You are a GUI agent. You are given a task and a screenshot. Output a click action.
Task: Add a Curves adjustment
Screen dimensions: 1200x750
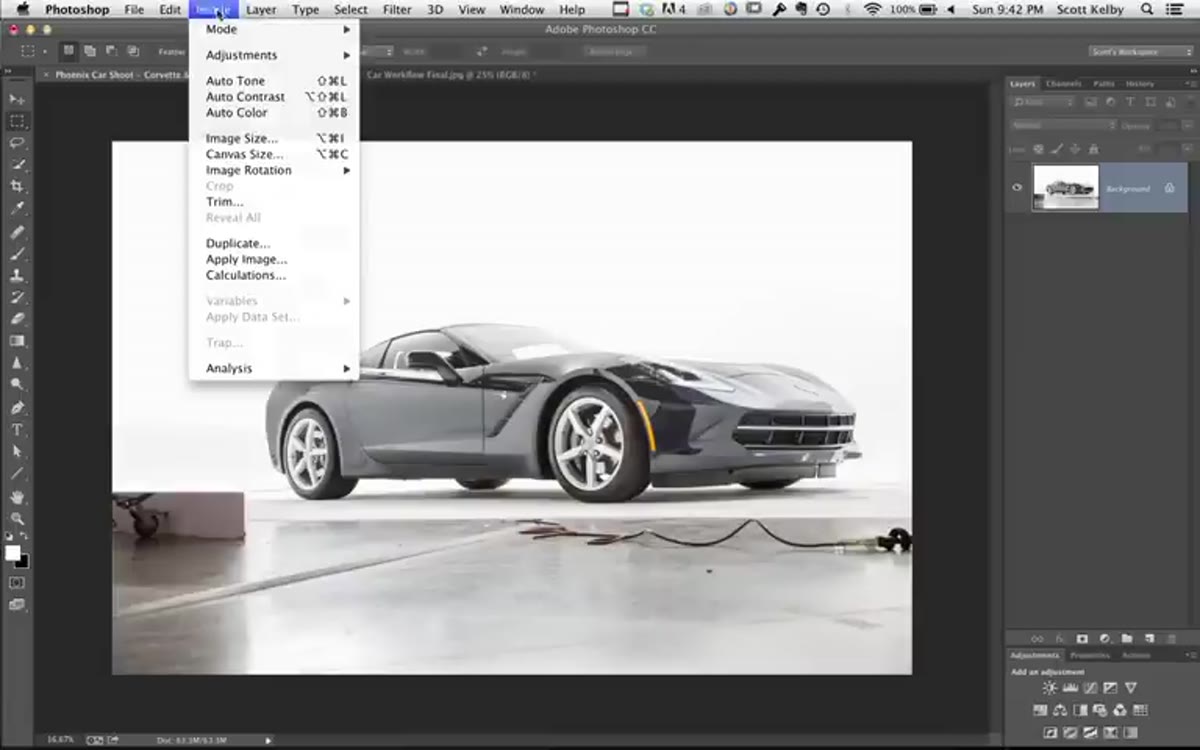[1090, 688]
